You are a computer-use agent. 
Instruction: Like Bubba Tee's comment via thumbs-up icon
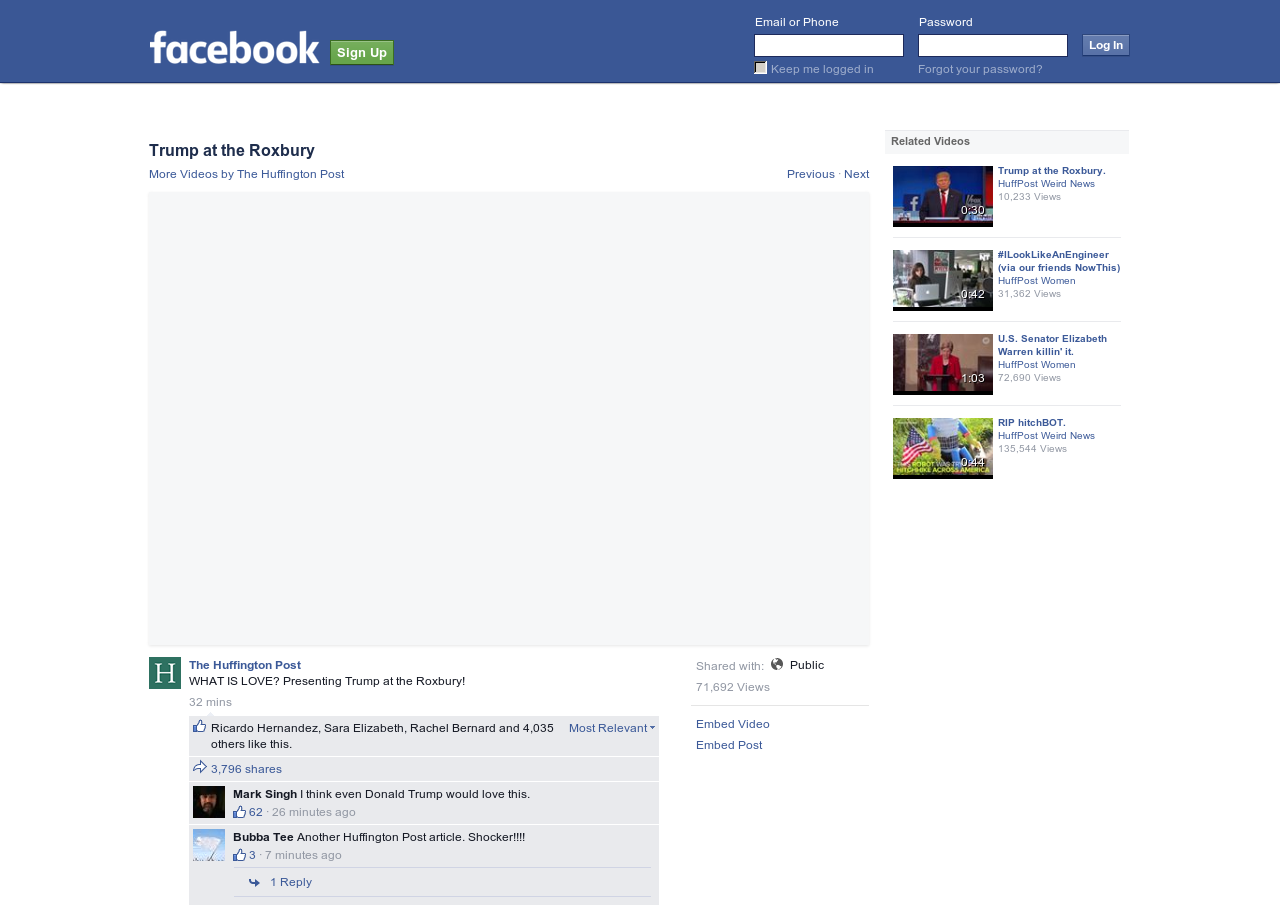pyautogui.click(x=239, y=855)
